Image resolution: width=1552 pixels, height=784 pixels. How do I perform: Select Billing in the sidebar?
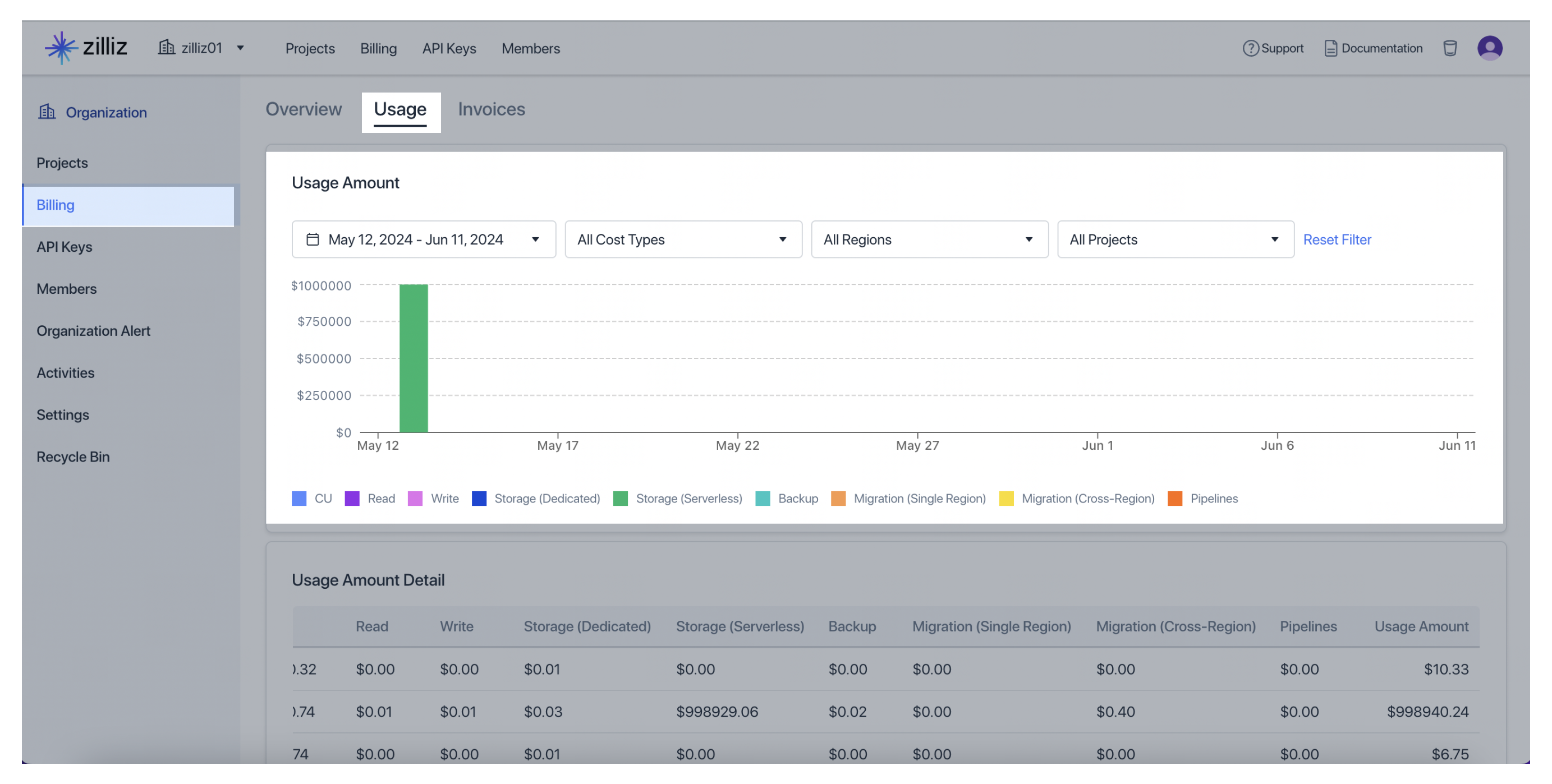pyautogui.click(x=128, y=205)
